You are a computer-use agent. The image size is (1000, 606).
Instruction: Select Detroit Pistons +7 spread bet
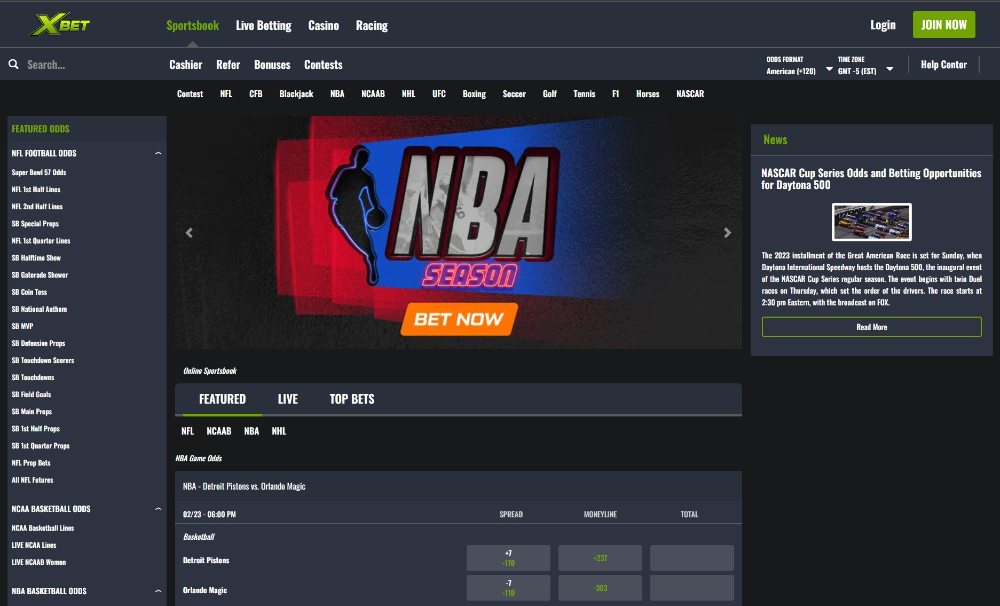point(508,558)
